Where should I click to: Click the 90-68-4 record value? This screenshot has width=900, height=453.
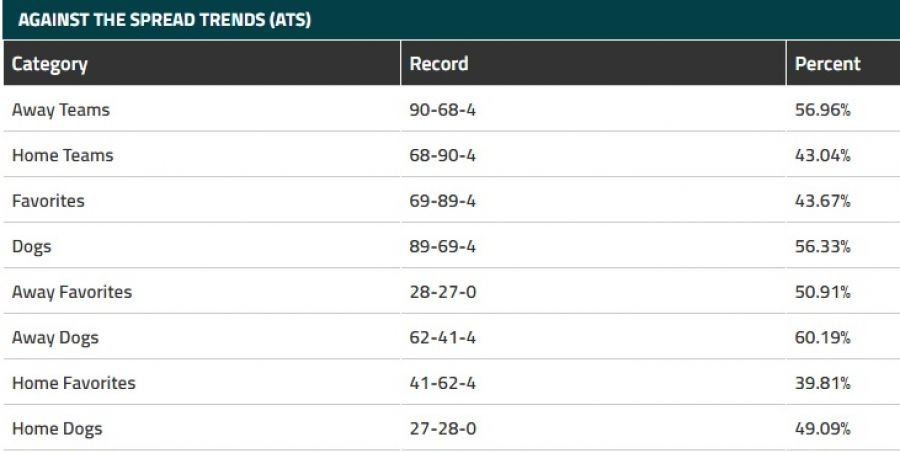coord(443,110)
